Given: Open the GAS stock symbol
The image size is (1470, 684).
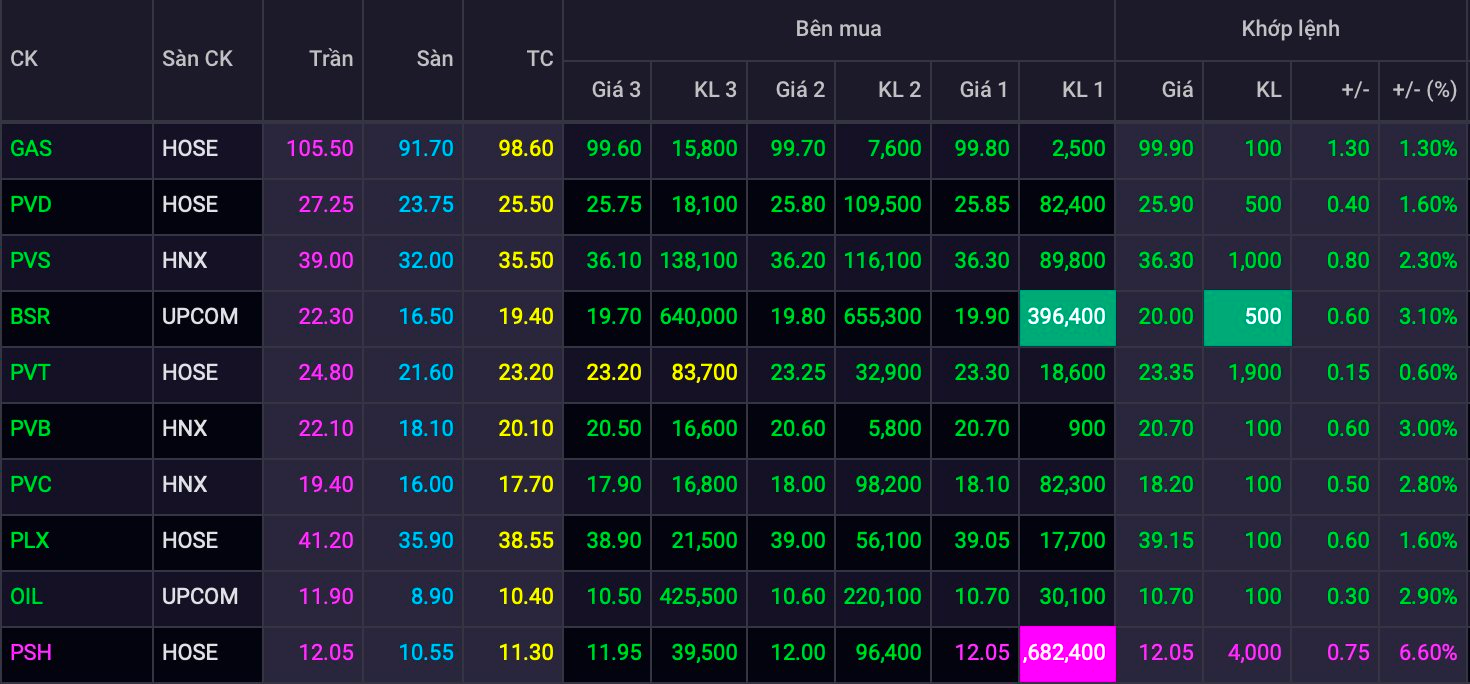Looking at the screenshot, I should click(x=31, y=148).
